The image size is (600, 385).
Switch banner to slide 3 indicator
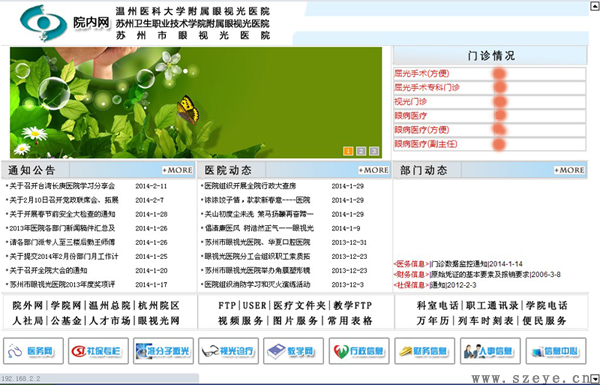pos(374,151)
